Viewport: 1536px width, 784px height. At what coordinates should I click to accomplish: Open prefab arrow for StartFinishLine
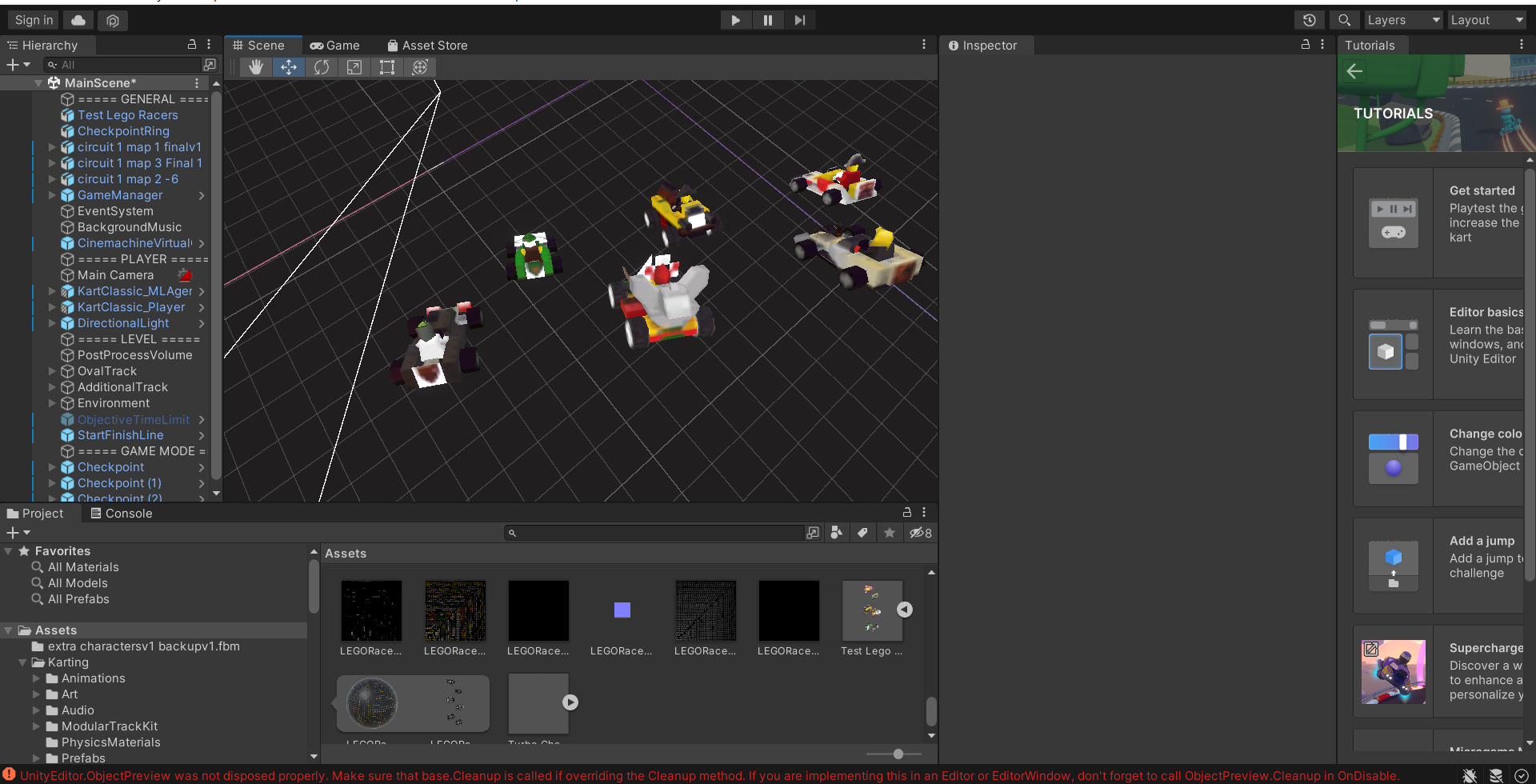(202, 435)
